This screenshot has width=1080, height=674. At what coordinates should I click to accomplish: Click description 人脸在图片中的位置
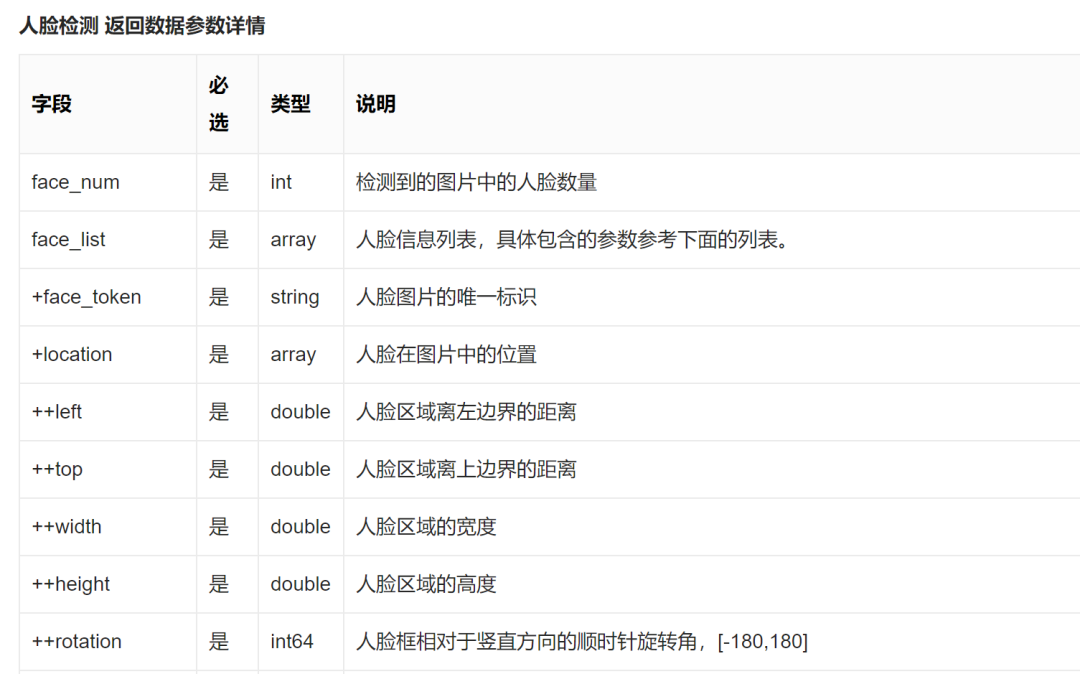click(x=446, y=355)
